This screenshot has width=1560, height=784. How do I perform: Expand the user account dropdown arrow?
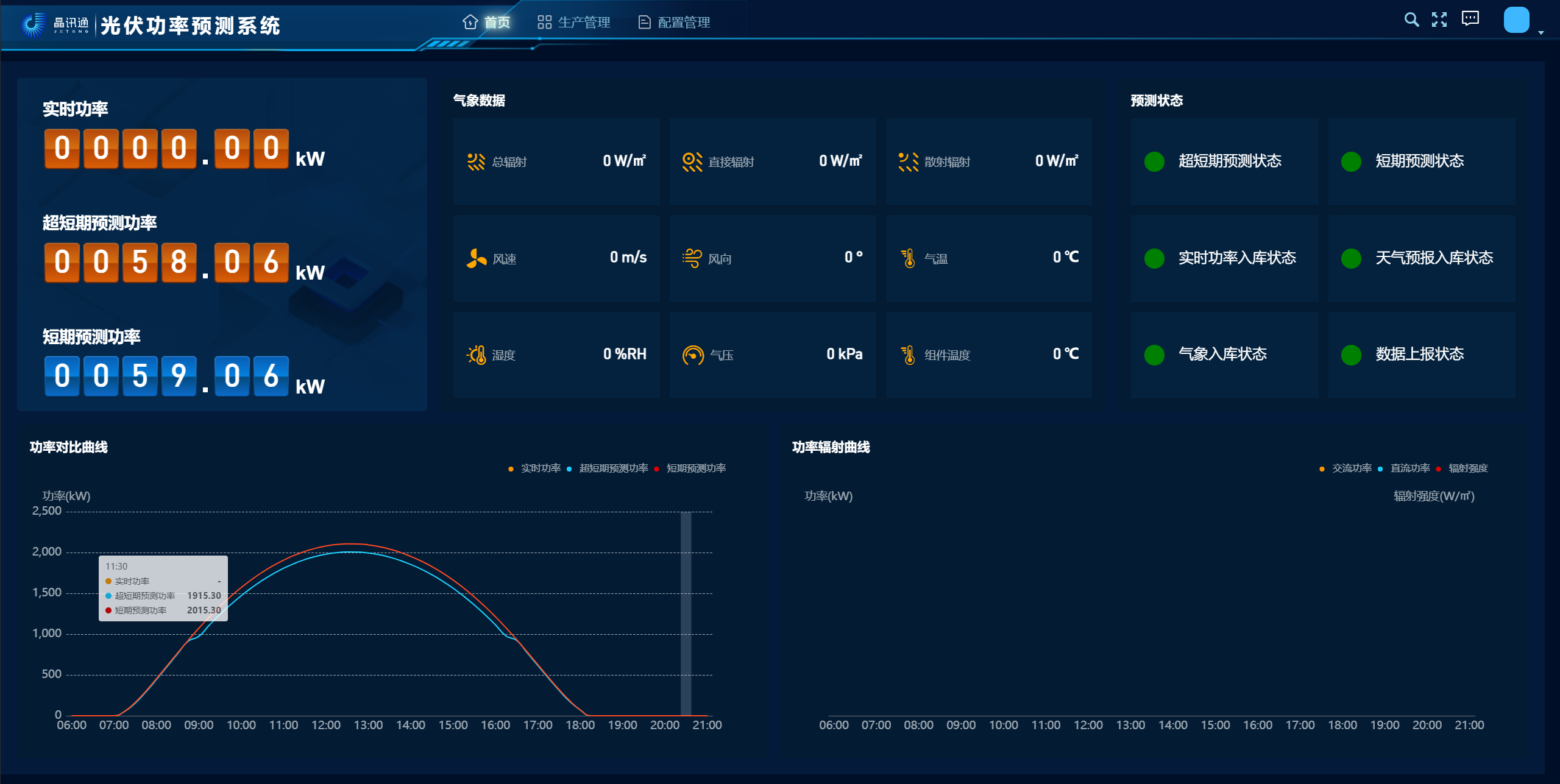(x=1541, y=33)
